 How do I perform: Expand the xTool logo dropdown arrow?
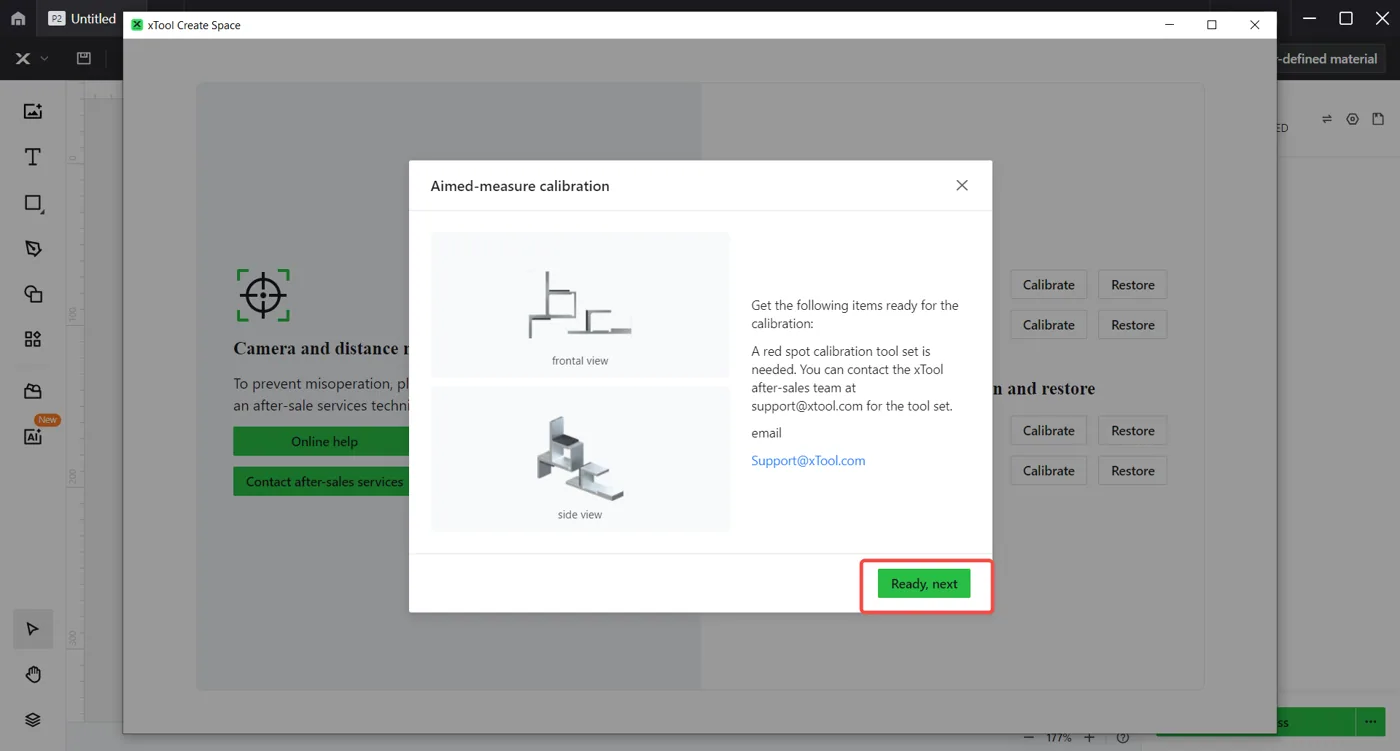click(44, 59)
